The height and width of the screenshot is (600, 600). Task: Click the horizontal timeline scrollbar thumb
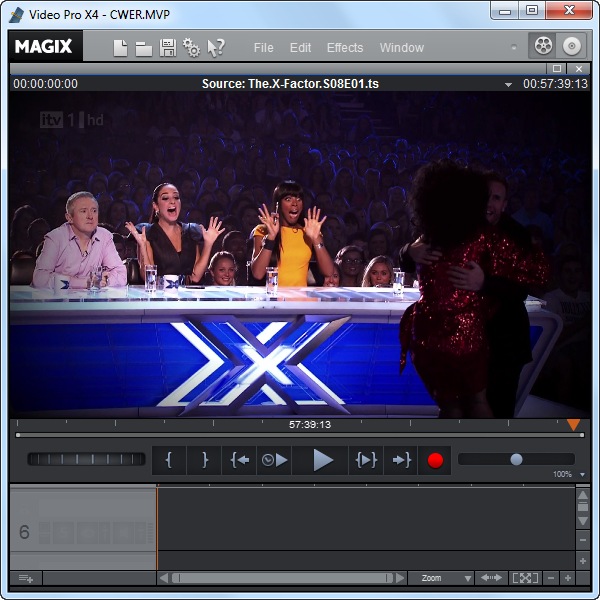(282, 578)
